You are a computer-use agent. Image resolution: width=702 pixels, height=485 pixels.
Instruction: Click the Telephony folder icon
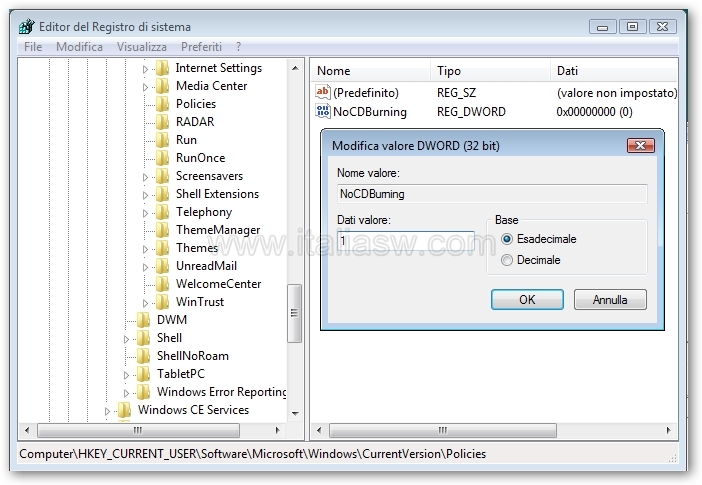tap(163, 212)
